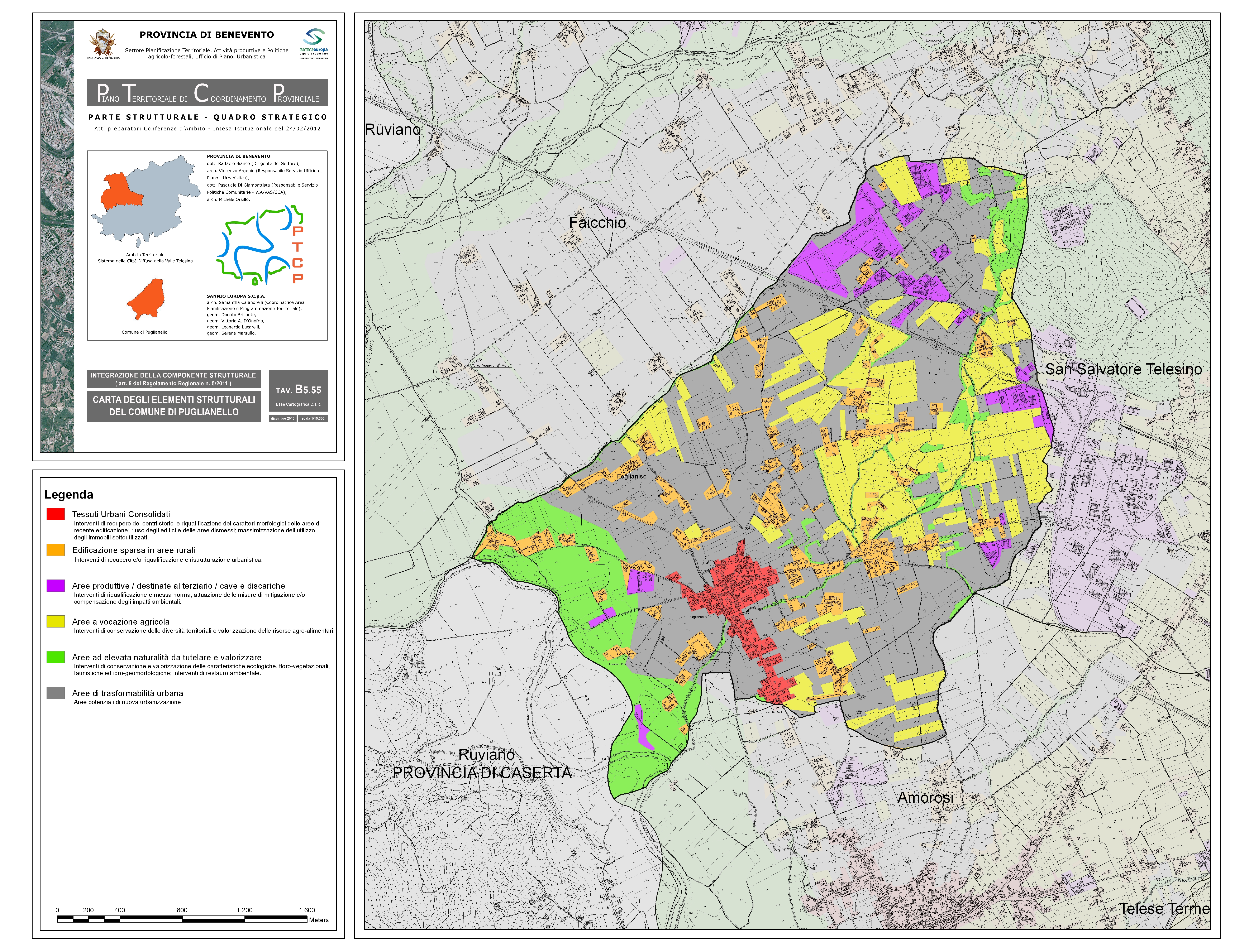Click the 'Faicchio' map label

[597, 223]
